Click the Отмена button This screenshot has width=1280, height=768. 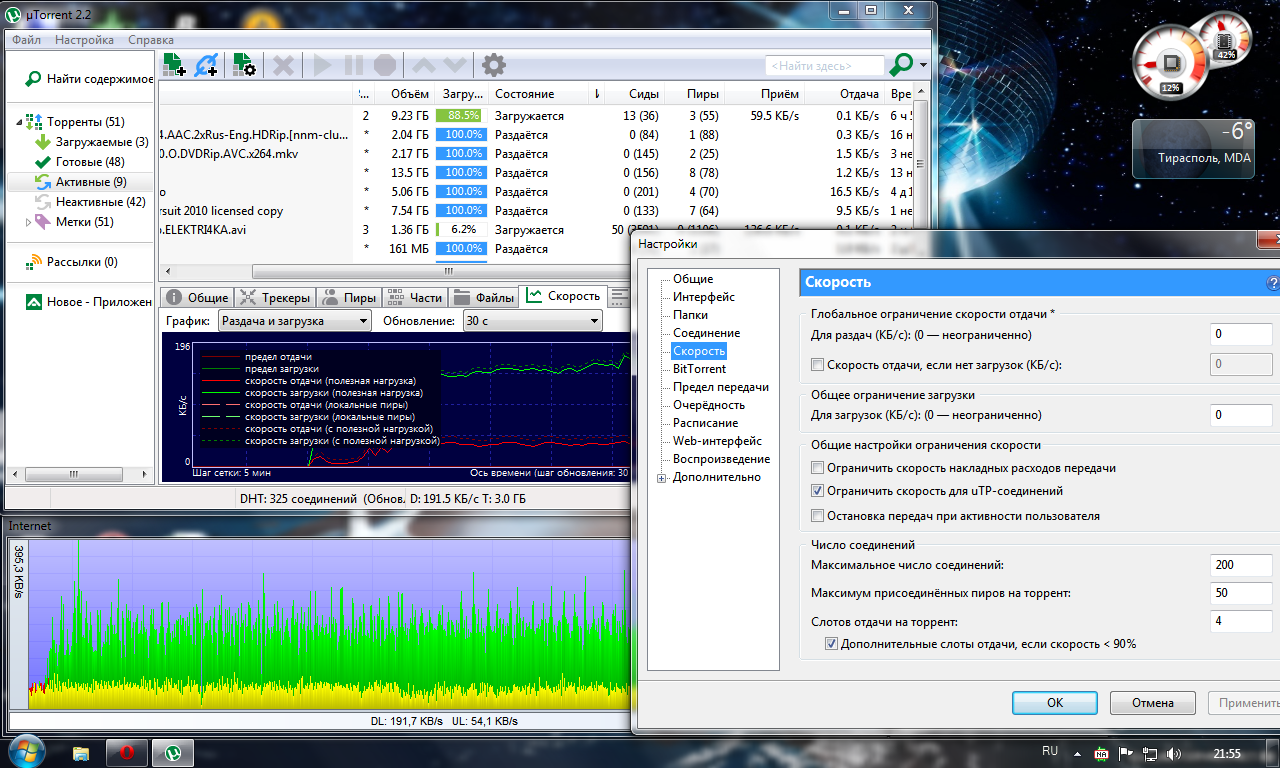(1152, 702)
